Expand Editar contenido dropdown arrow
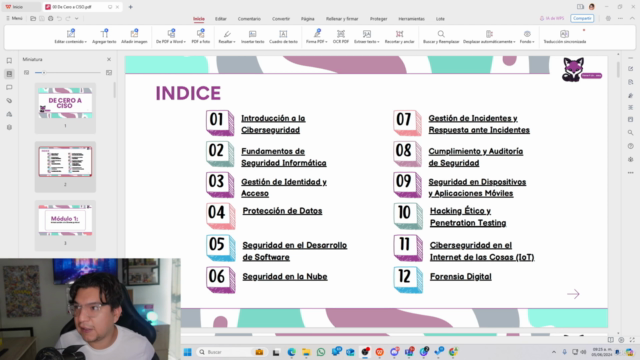640x360 pixels. 86,42
